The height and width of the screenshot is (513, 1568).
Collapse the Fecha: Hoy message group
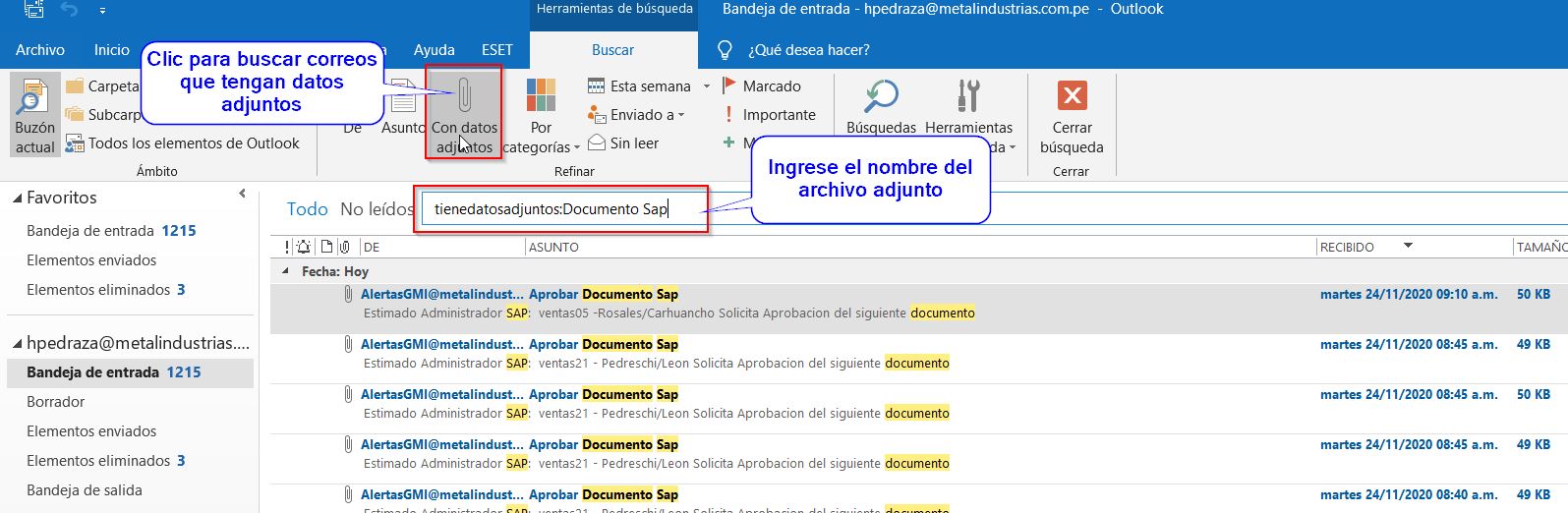[x=286, y=271]
